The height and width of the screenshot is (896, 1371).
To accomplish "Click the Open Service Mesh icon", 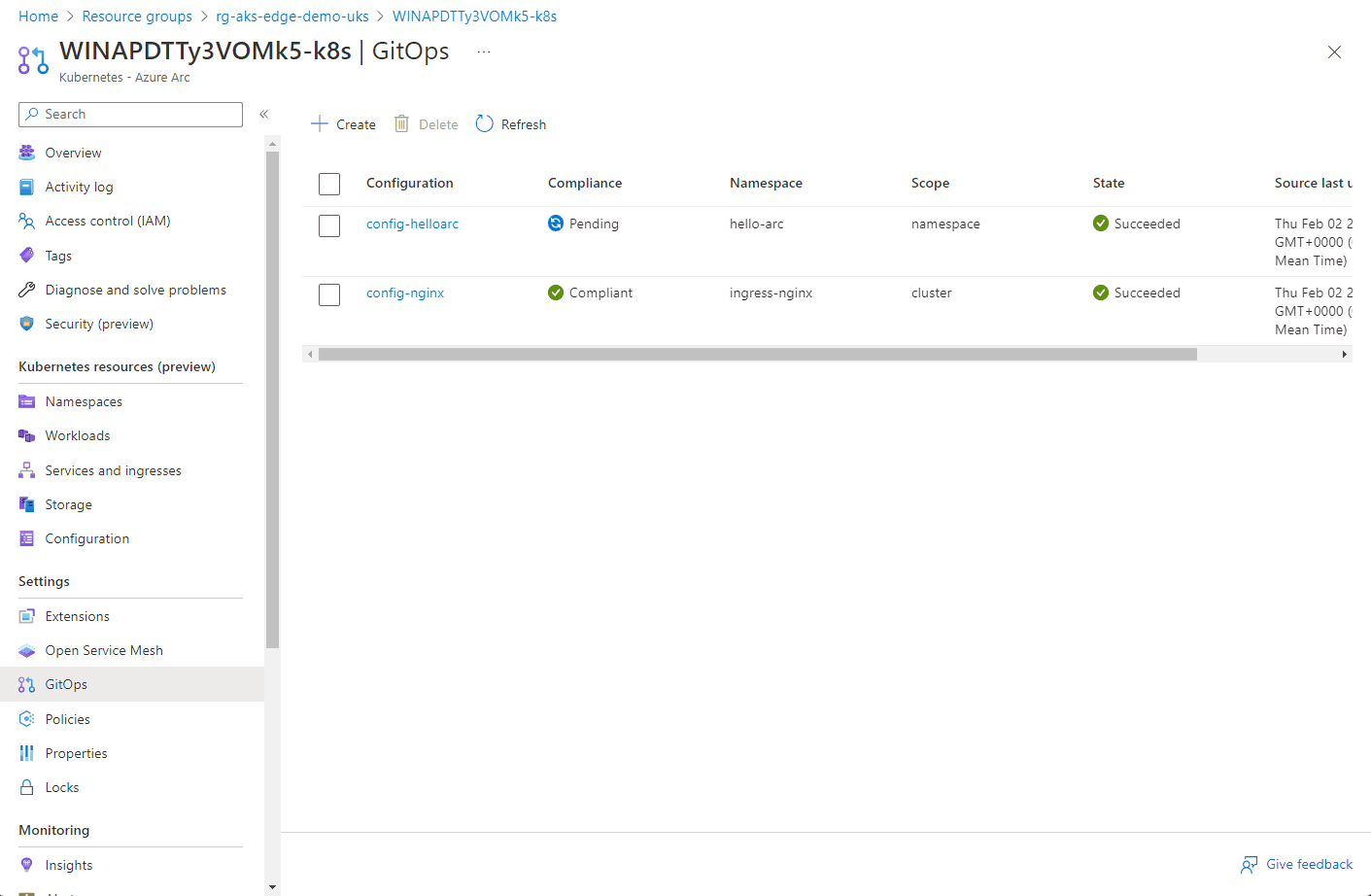I will [x=26, y=650].
